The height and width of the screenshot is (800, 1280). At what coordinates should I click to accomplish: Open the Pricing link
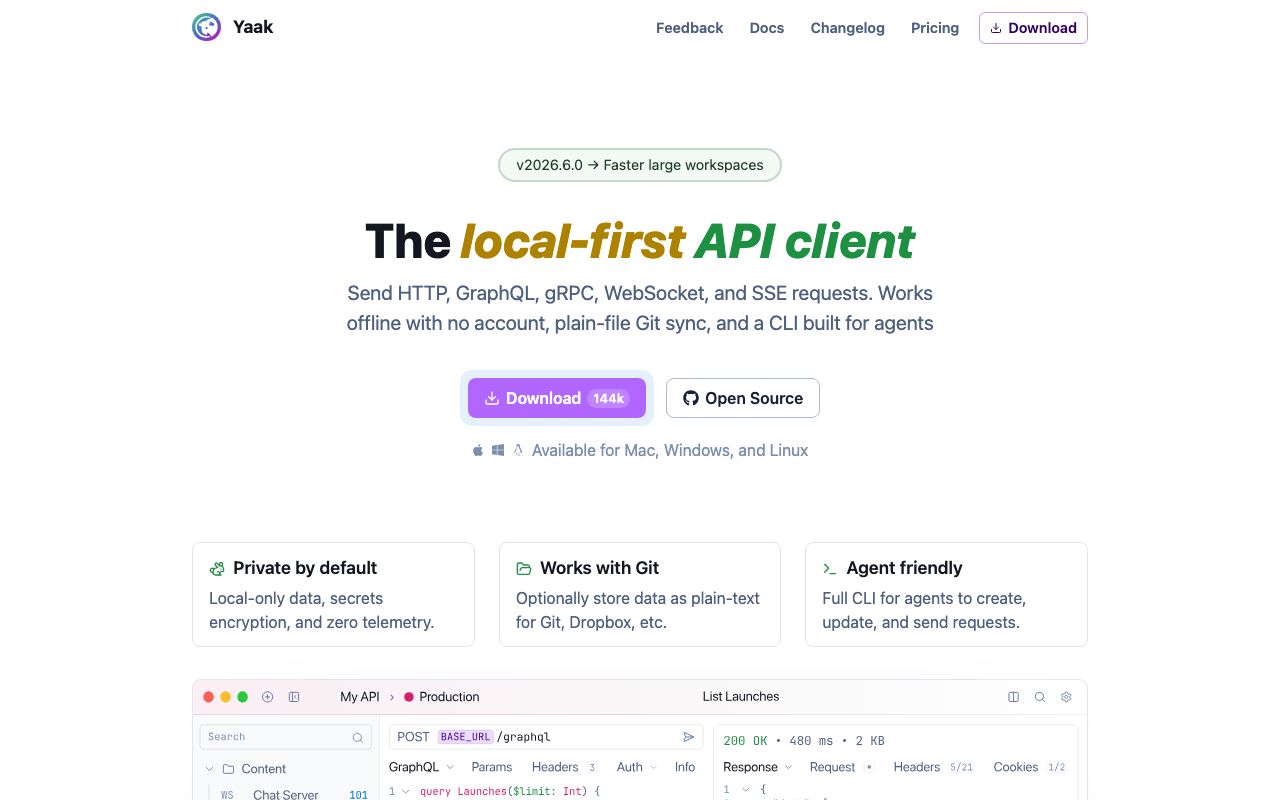coord(935,28)
